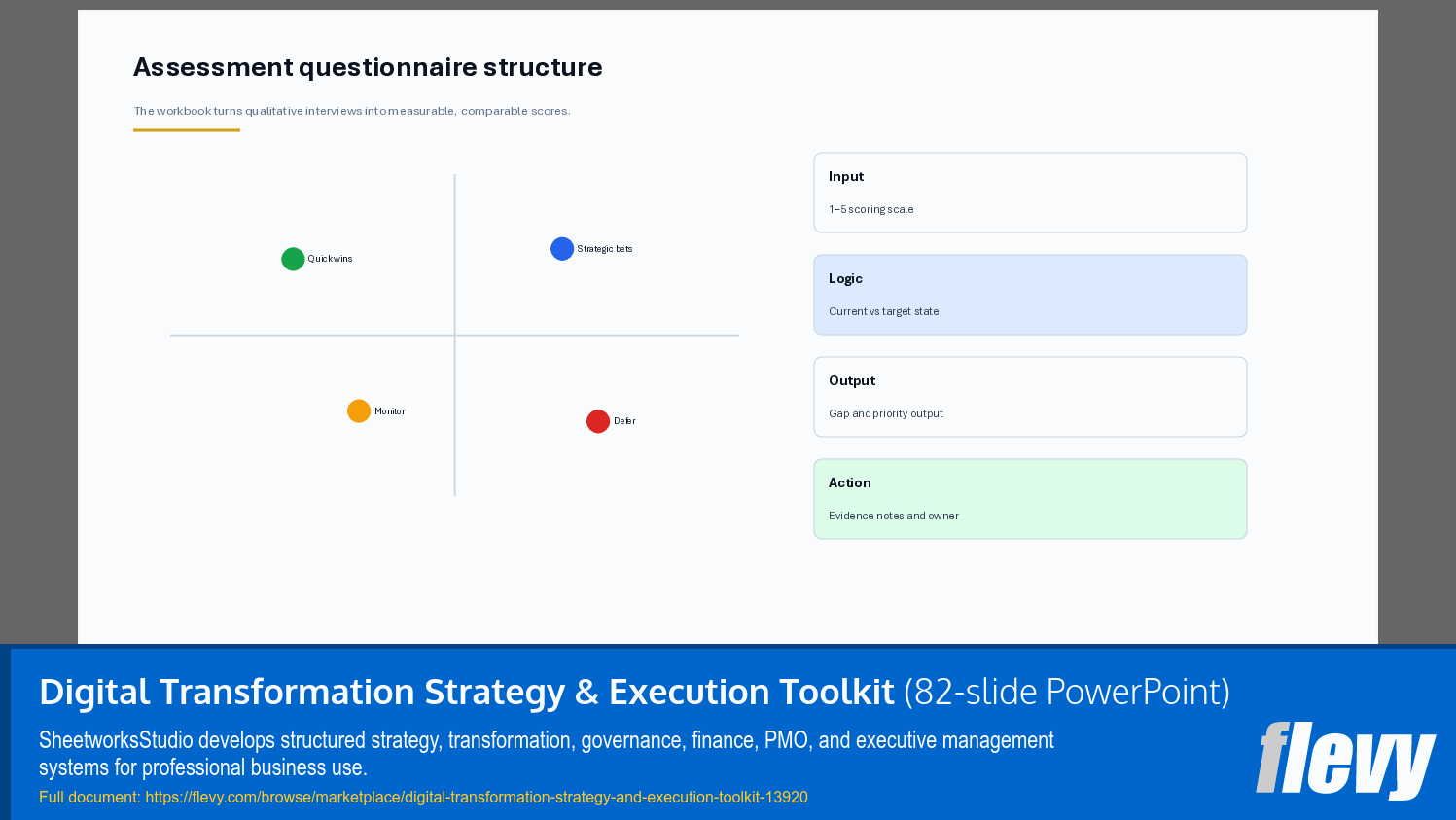Click the 'Strategic bets' label

(605, 249)
